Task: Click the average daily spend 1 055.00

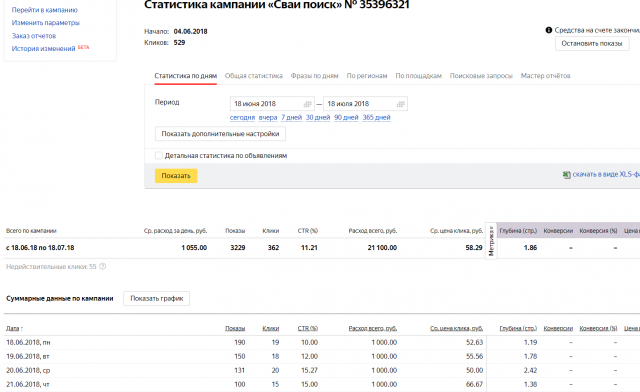Action: 194,248
